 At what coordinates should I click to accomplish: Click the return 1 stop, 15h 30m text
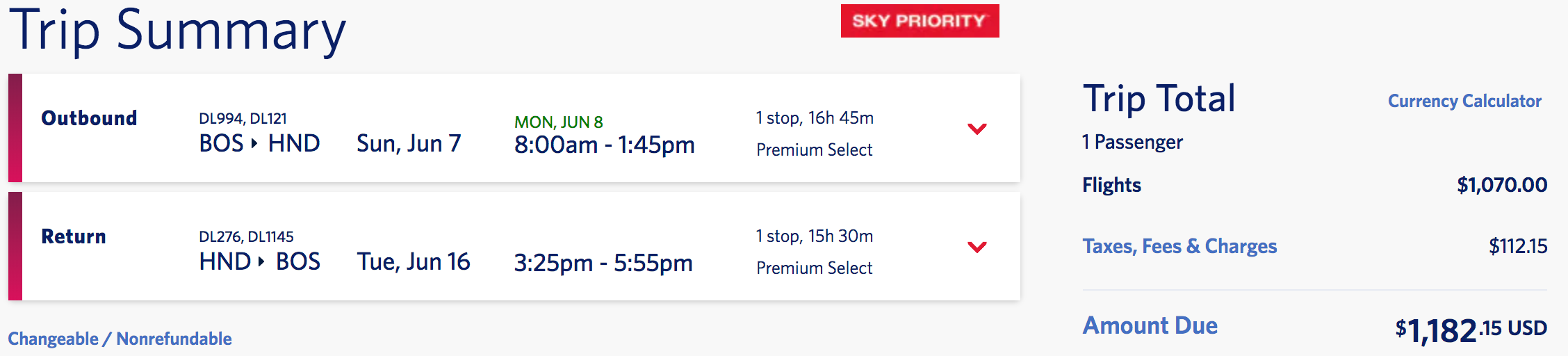(815, 236)
